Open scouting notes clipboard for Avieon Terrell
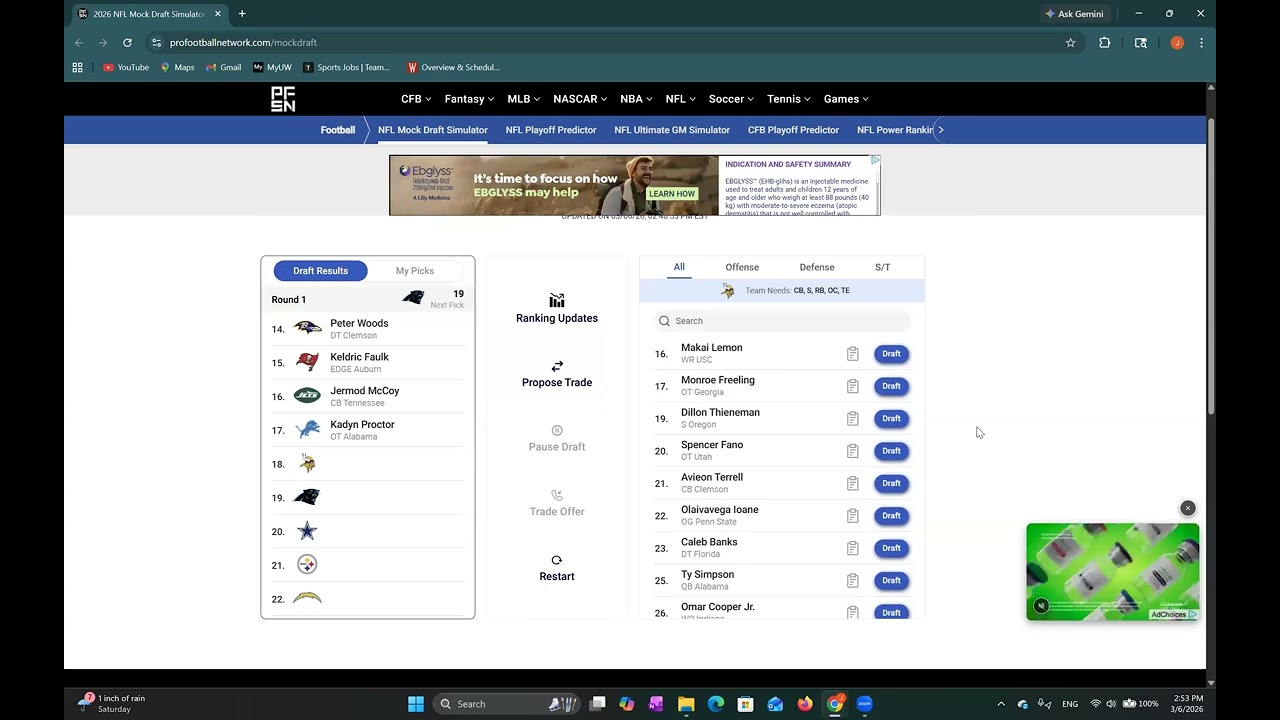Image resolution: width=1280 pixels, height=720 pixels. coord(853,483)
